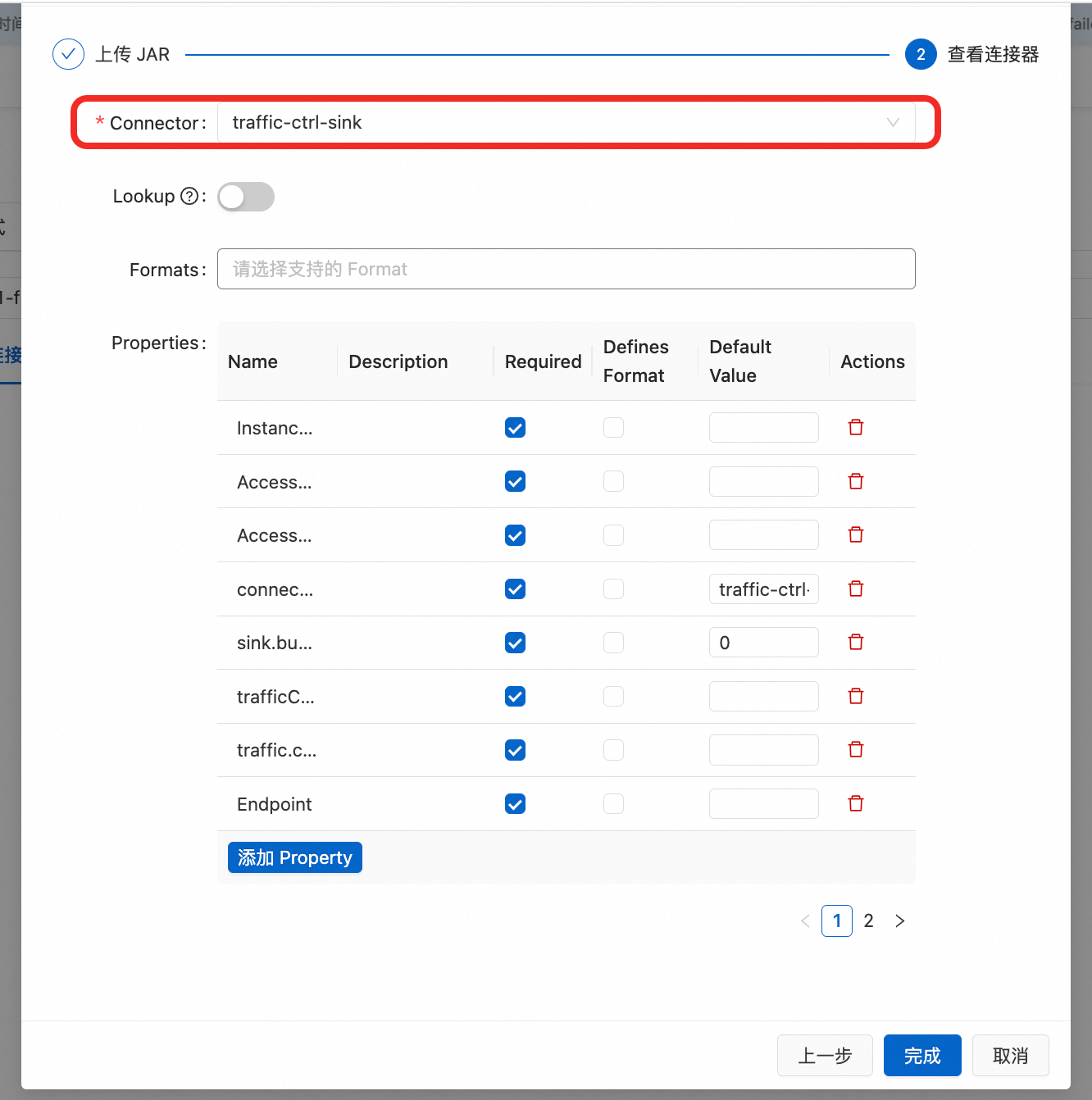The image size is (1092, 1100).
Task: Click the Actions column header
Action: [x=872, y=361]
